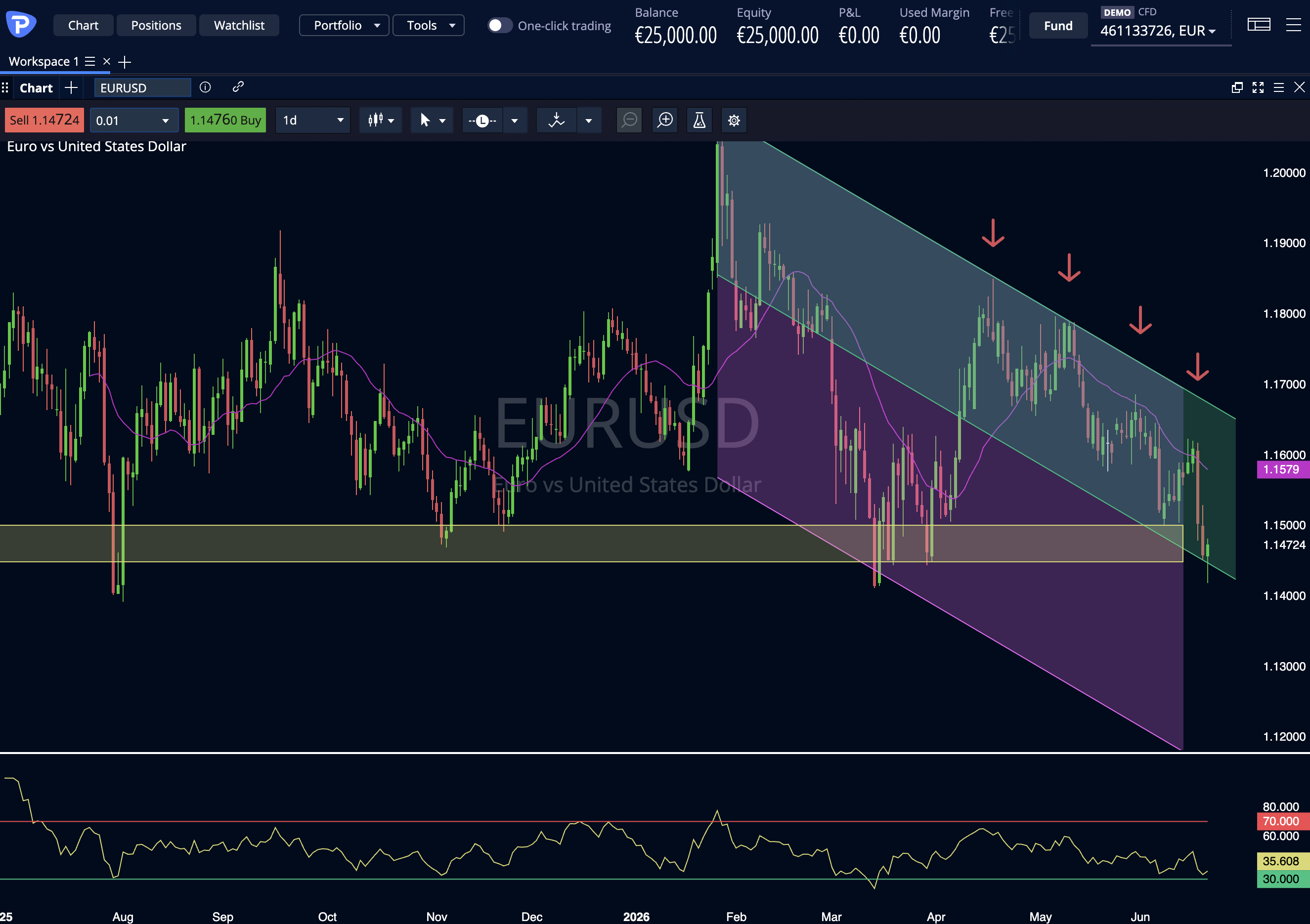Click the Euro vs United States Dollar chart title

pyautogui.click(x=96, y=147)
